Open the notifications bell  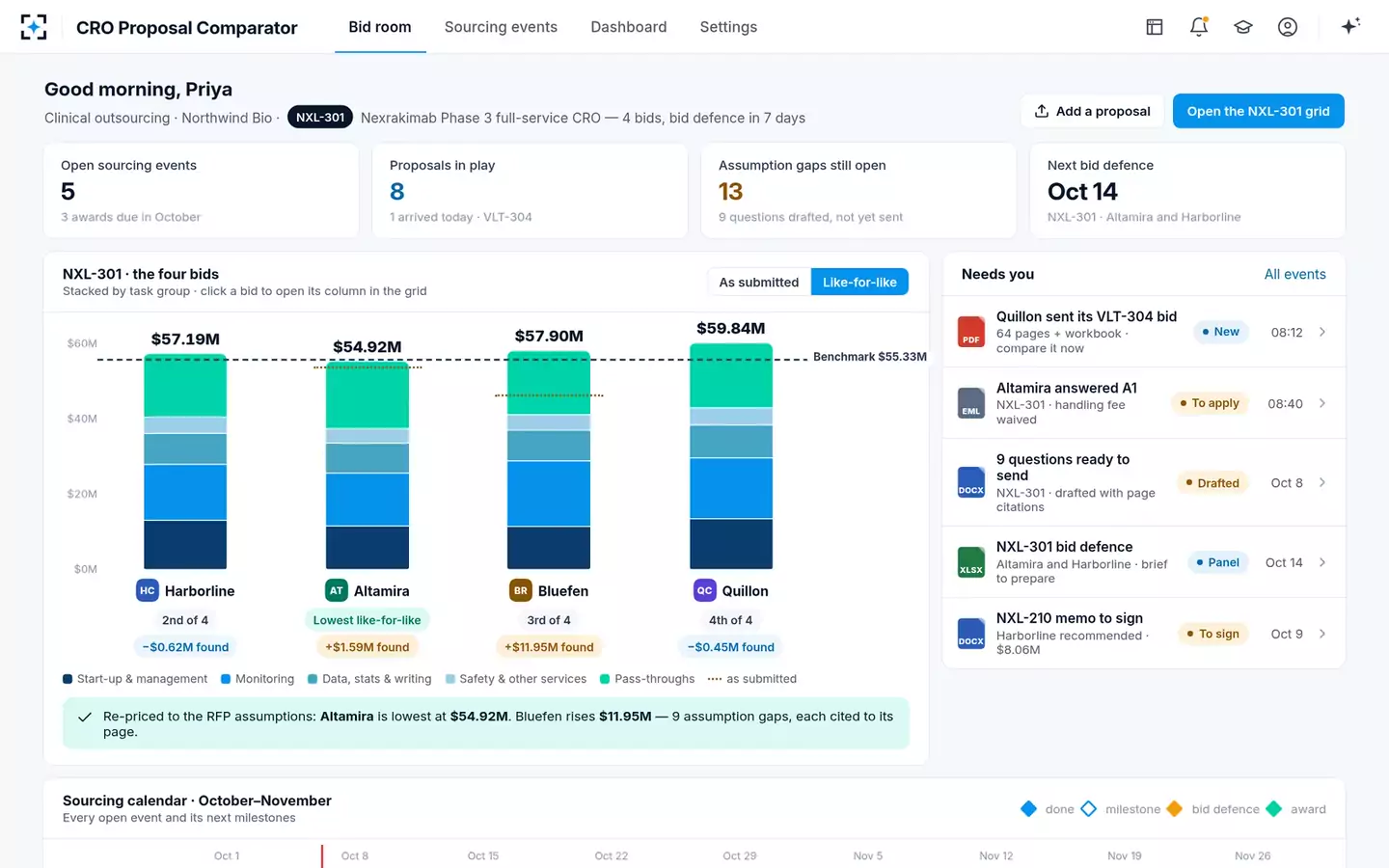1199,27
